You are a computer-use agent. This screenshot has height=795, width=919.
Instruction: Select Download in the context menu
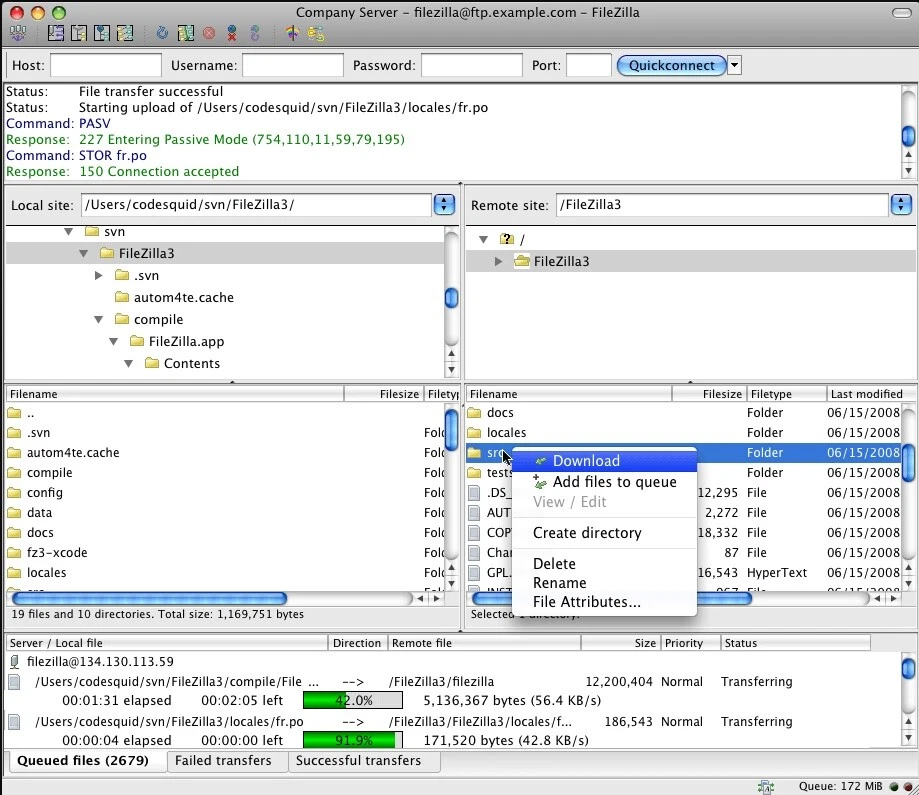coord(585,460)
